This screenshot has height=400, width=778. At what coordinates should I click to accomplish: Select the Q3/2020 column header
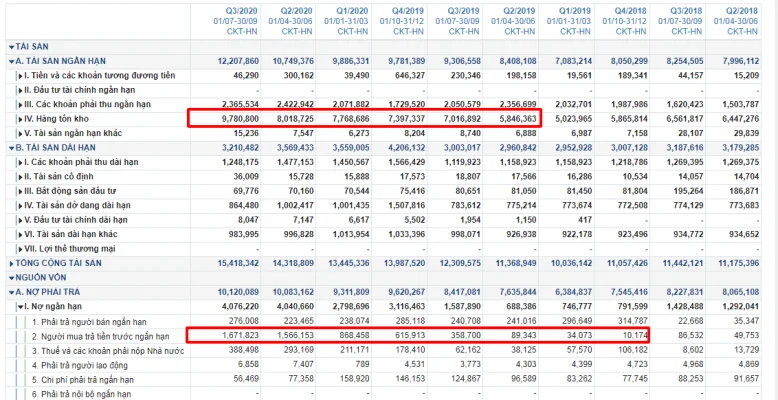click(x=244, y=10)
